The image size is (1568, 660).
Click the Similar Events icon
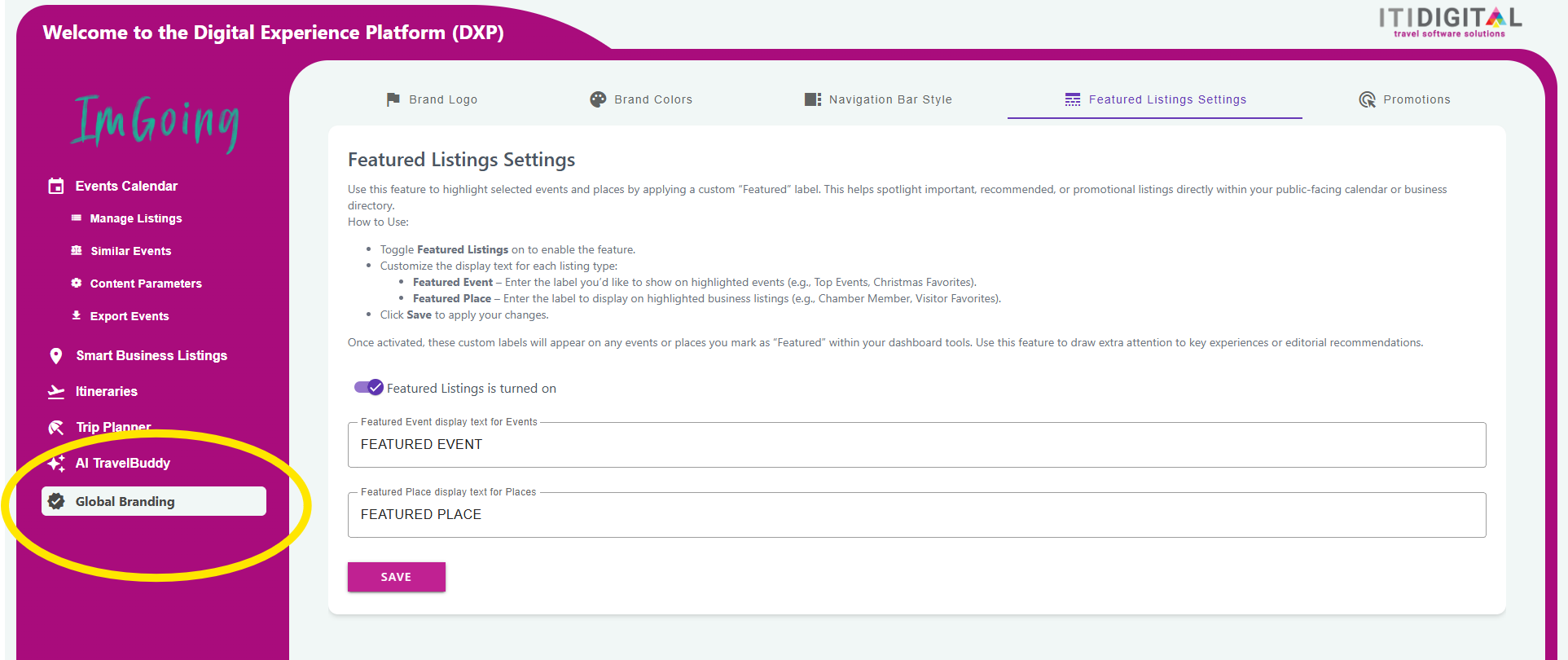click(77, 251)
